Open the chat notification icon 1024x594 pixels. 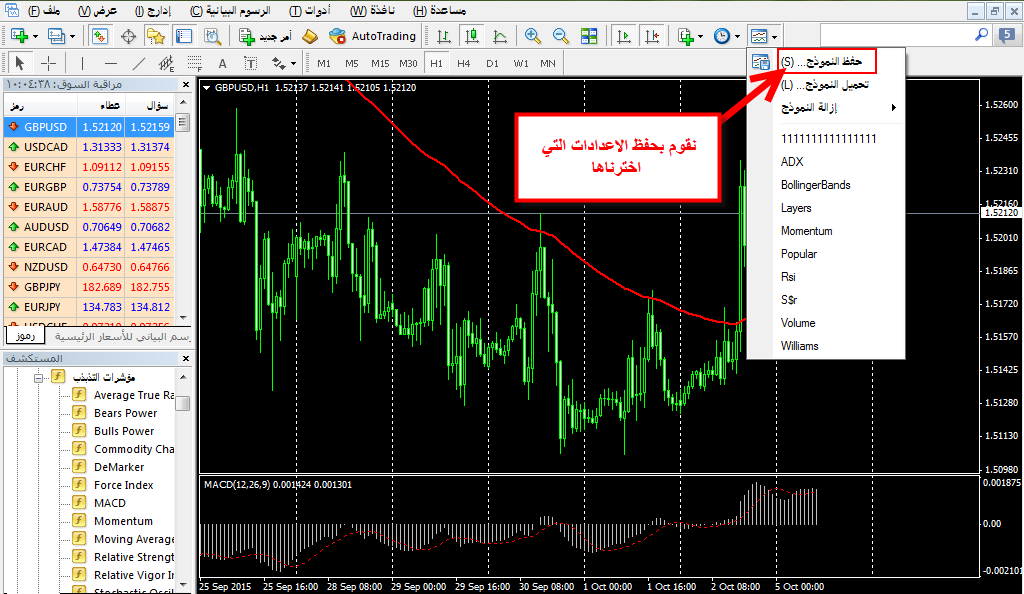[1007, 36]
